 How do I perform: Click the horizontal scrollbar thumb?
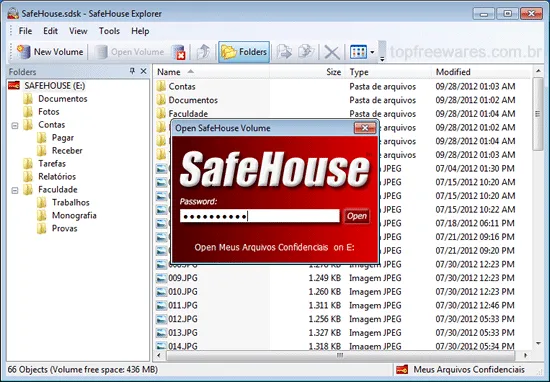(x=340, y=355)
